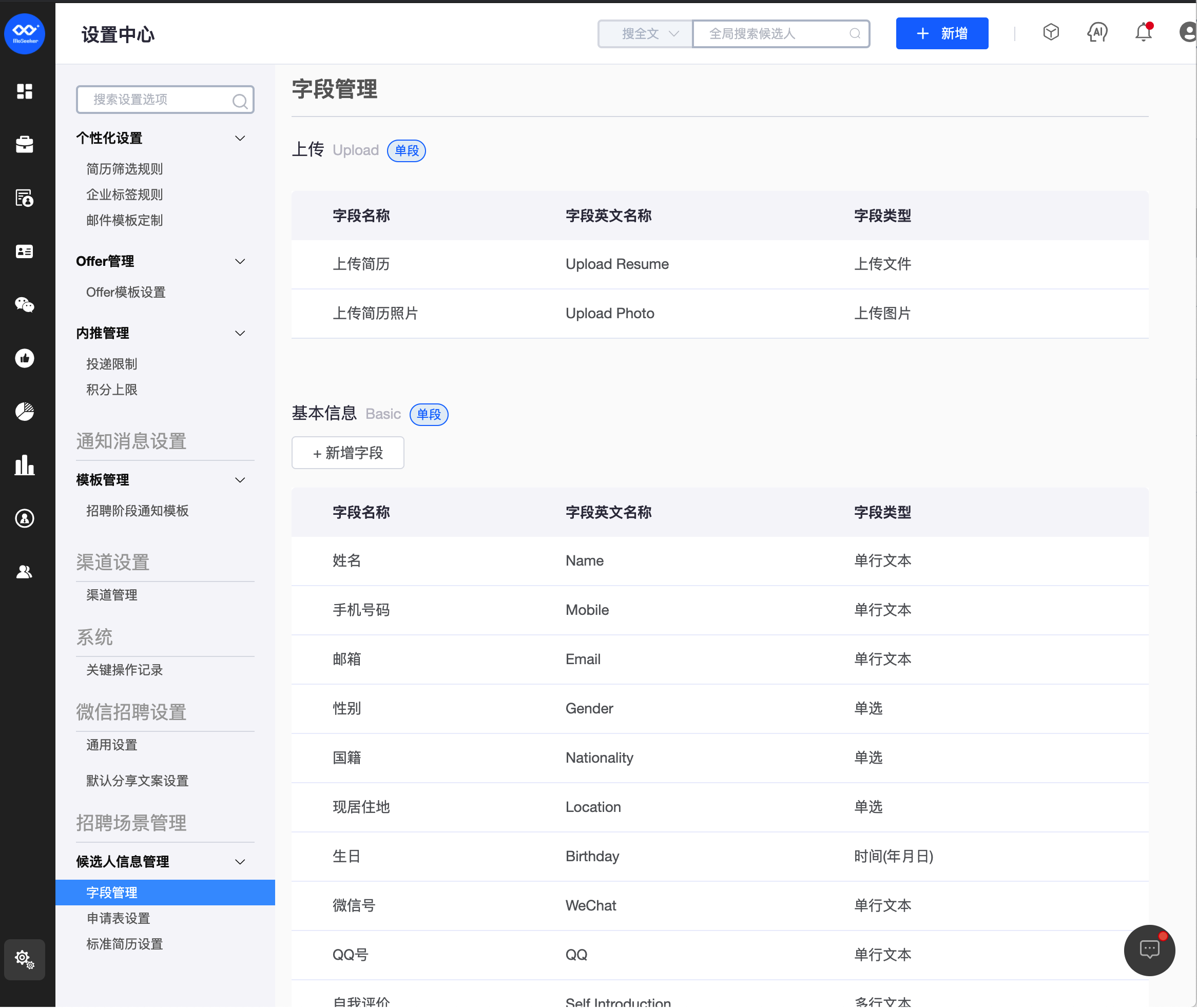
Task: Collapse the 内推管理 section
Action: (240, 334)
